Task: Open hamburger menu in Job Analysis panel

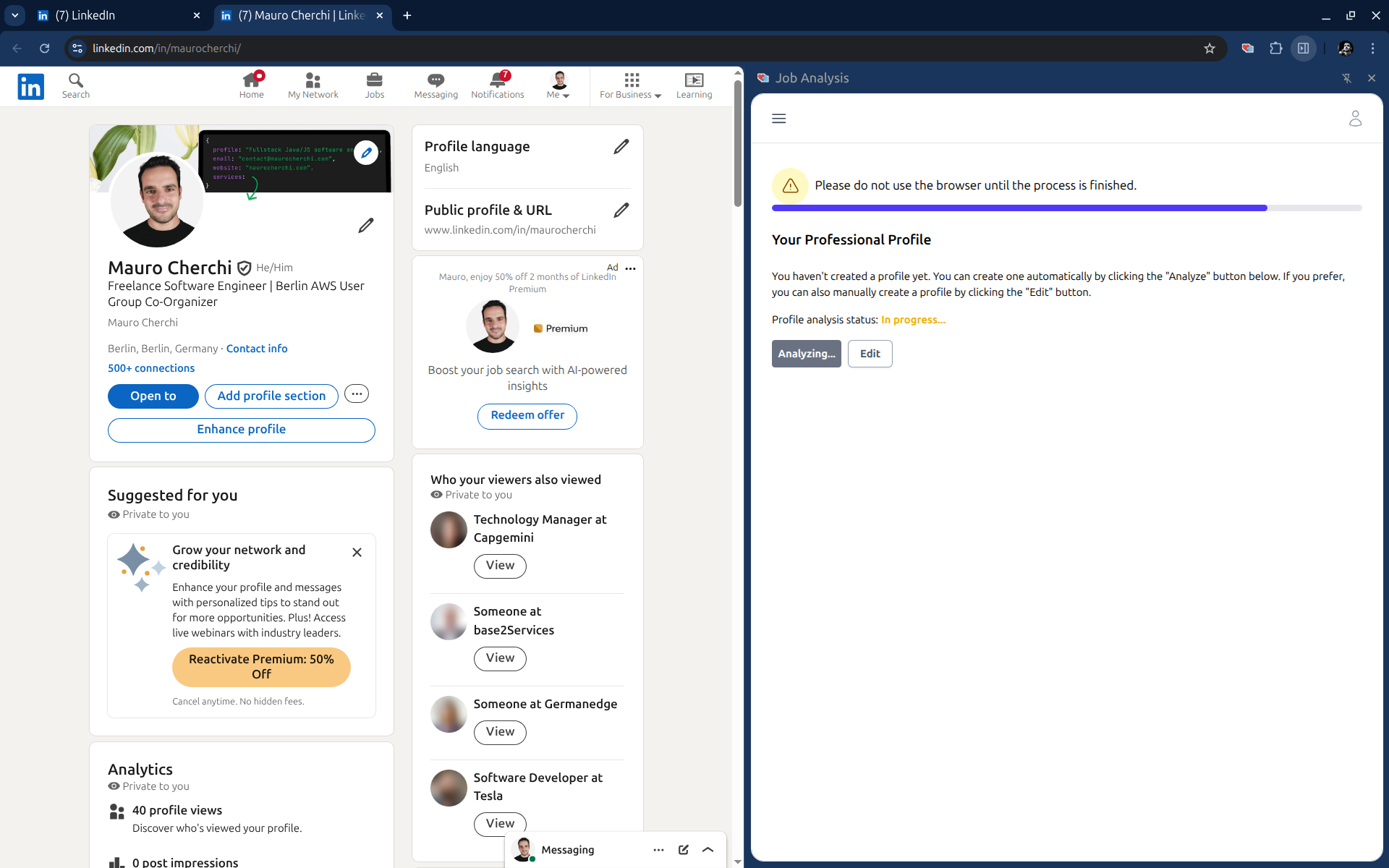Action: (778, 119)
